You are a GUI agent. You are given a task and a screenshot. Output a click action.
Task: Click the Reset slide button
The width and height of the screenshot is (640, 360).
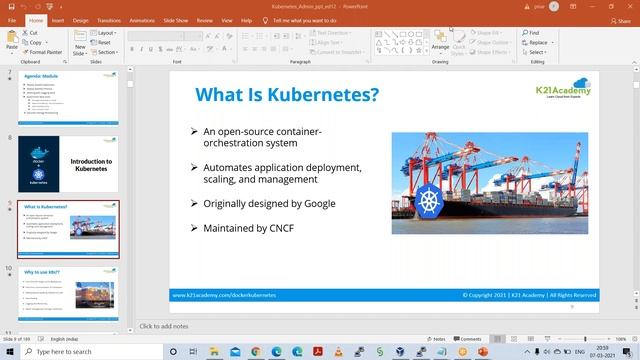pyautogui.click(x=100, y=42)
